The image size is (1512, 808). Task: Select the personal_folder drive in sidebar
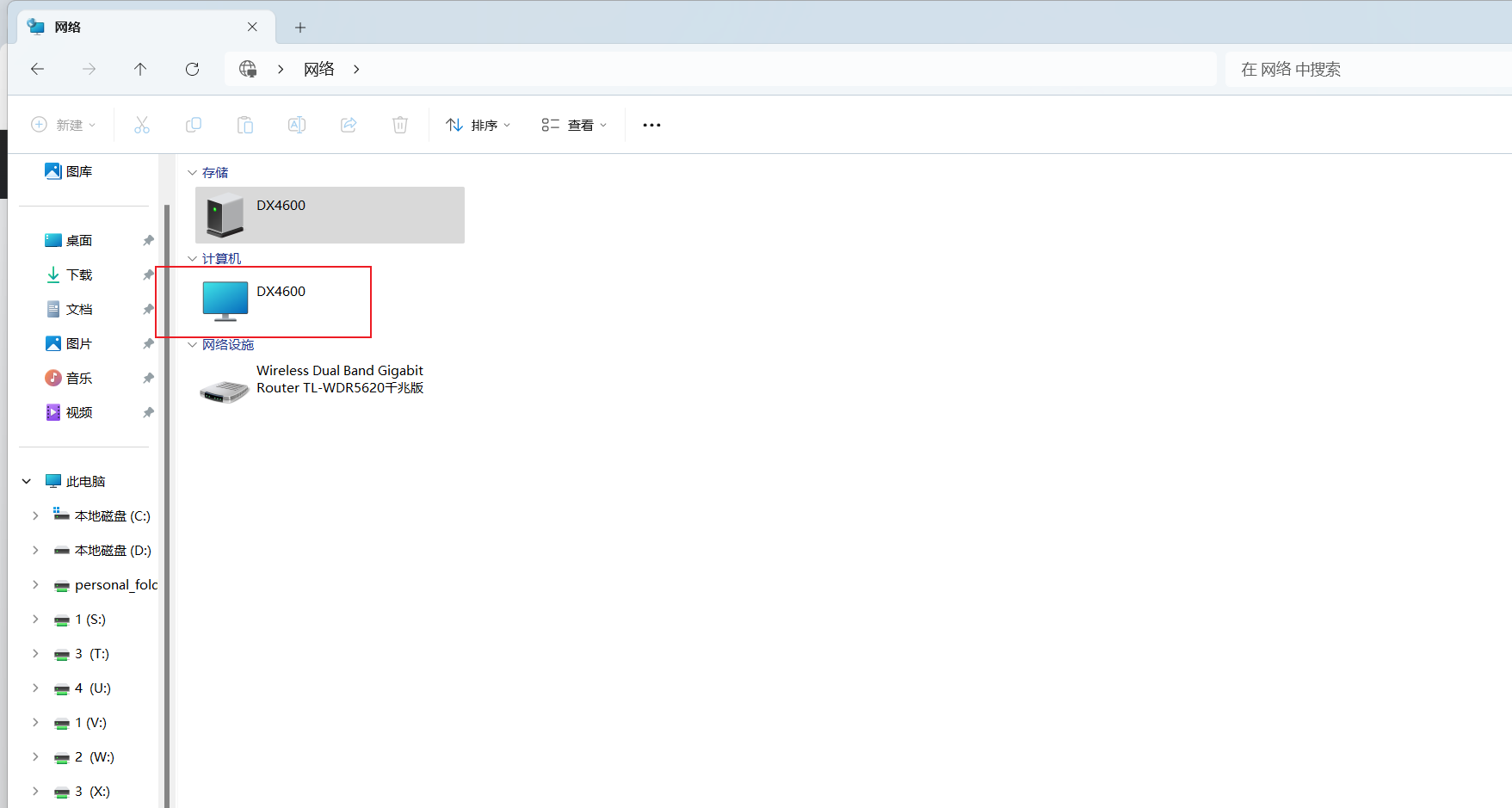(106, 584)
